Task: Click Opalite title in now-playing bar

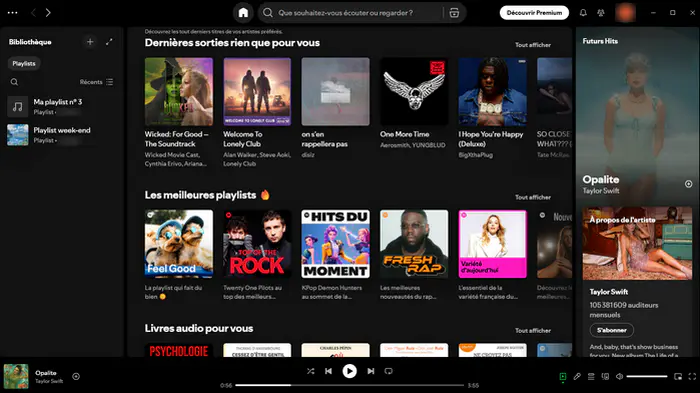Action: (46, 372)
